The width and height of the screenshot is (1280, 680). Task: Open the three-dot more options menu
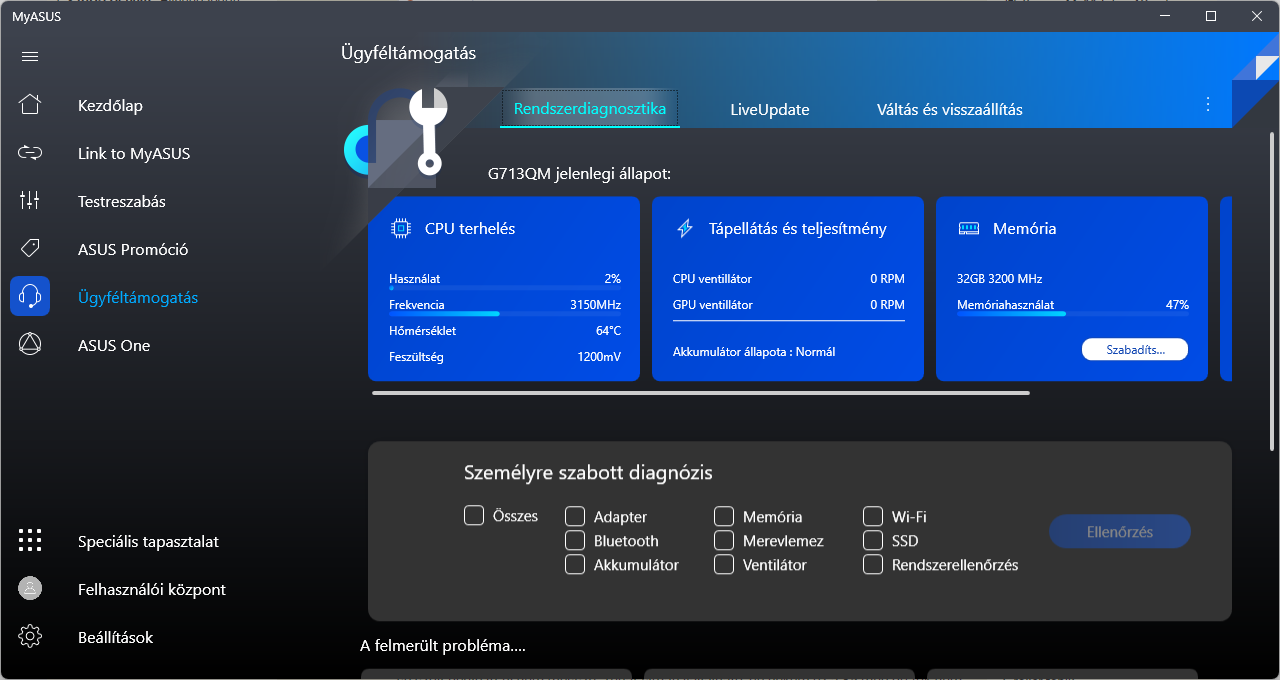[1208, 104]
